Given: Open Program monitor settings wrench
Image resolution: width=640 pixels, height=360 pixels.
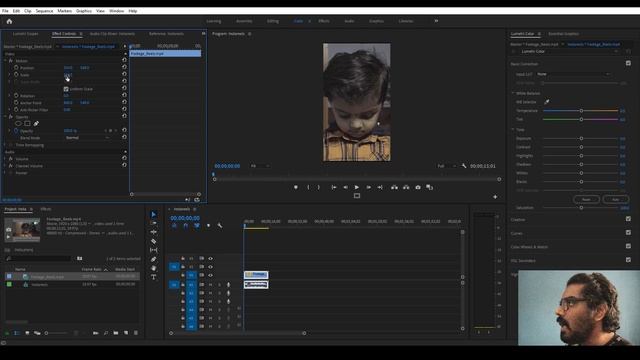Looking at the screenshot, I should [x=464, y=166].
